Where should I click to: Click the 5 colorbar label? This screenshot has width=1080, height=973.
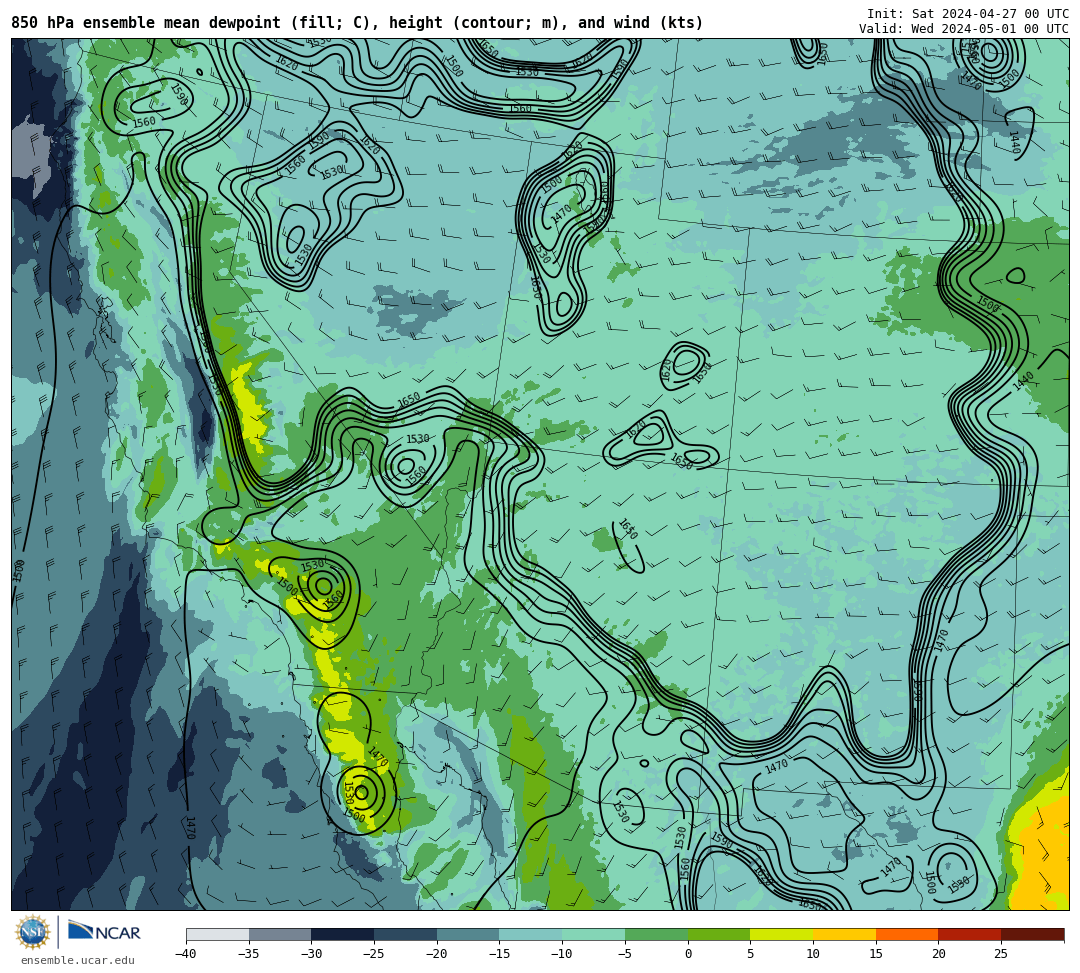[x=751, y=954]
